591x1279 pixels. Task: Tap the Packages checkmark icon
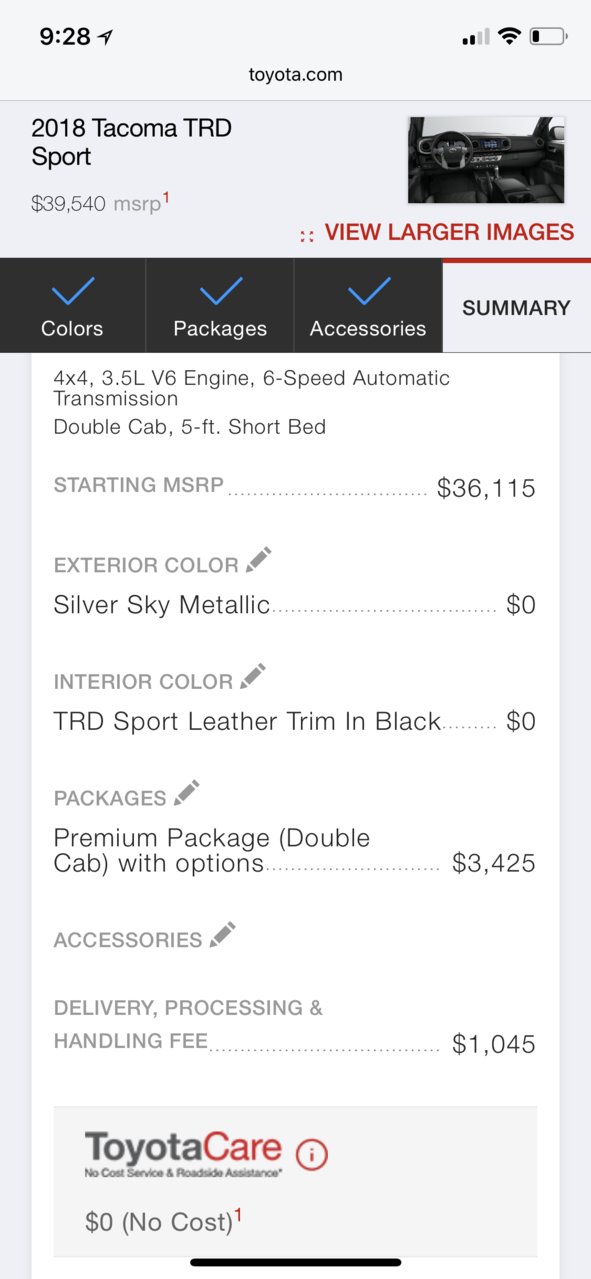220,291
